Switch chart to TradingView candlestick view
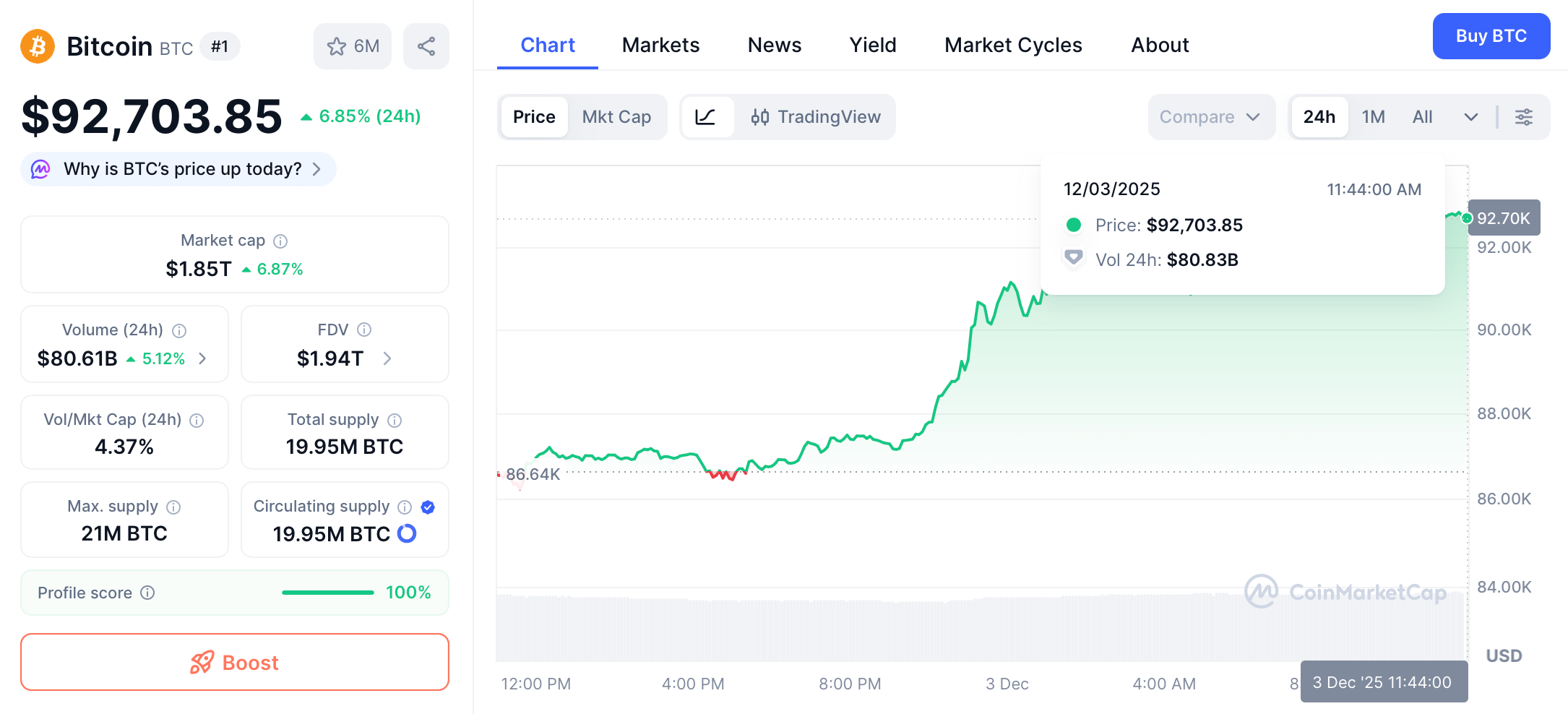This screenshot has height=714, width=1568. [x=816, y=116]
